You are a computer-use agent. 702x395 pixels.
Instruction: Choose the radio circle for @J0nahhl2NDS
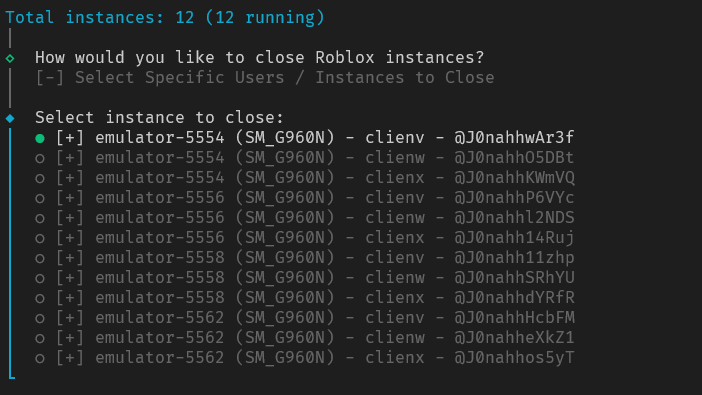click(x=40, y=219)
